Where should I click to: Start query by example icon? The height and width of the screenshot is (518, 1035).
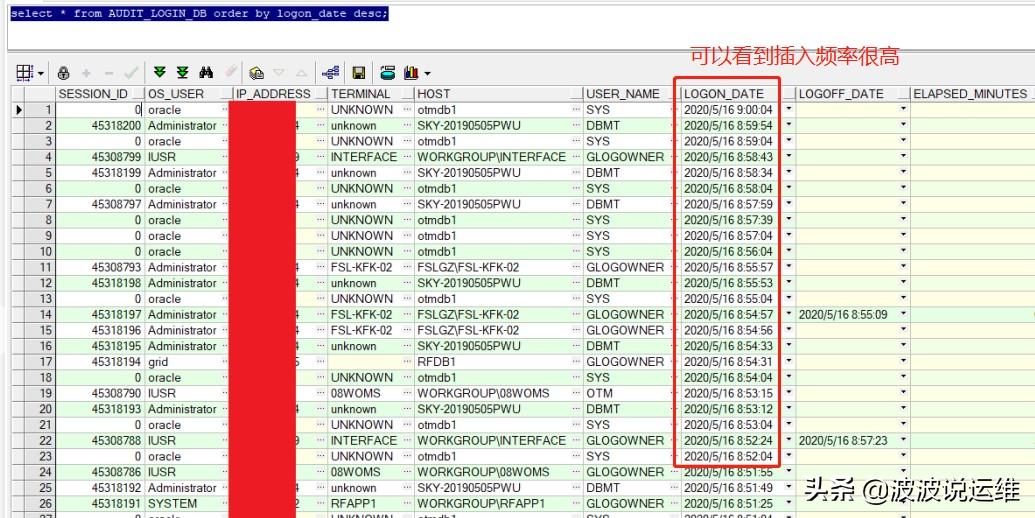click(257, 73)
